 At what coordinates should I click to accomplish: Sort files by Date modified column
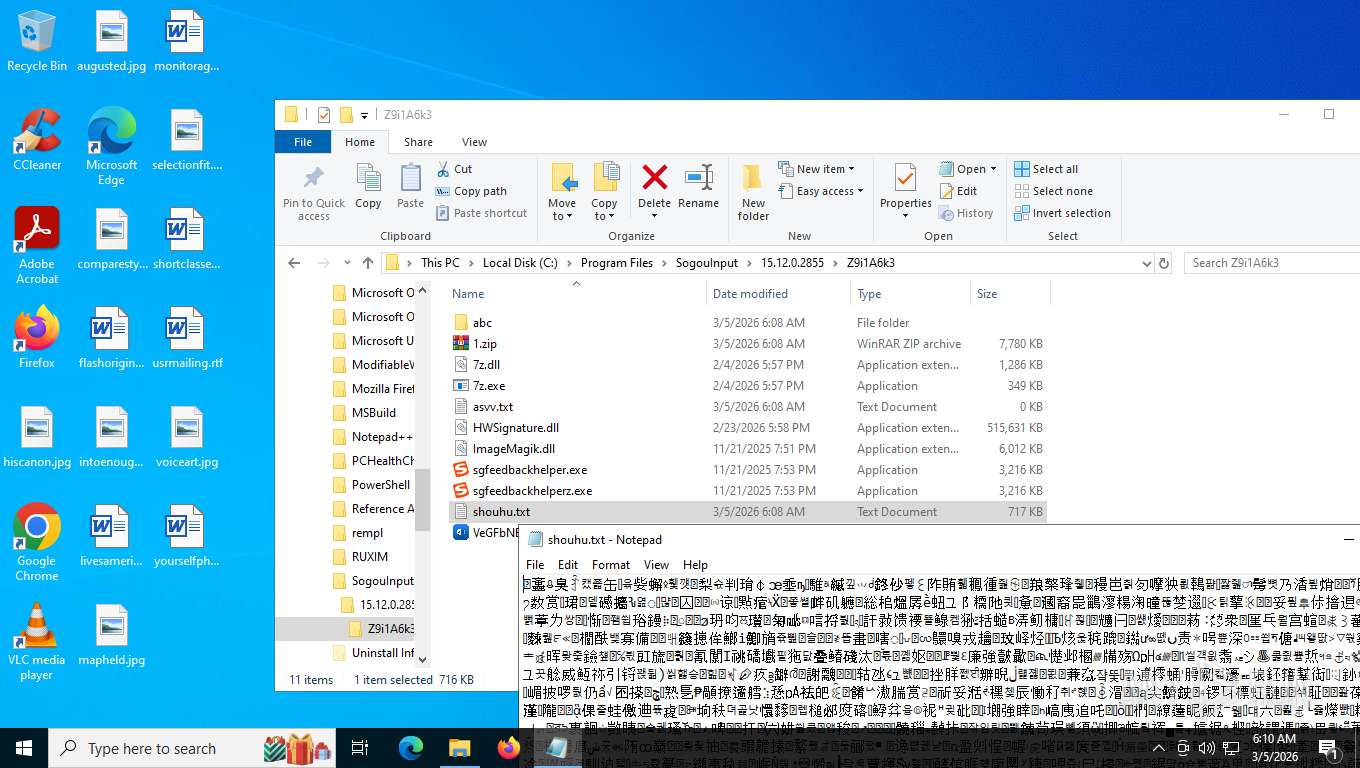tap(778, 294)
